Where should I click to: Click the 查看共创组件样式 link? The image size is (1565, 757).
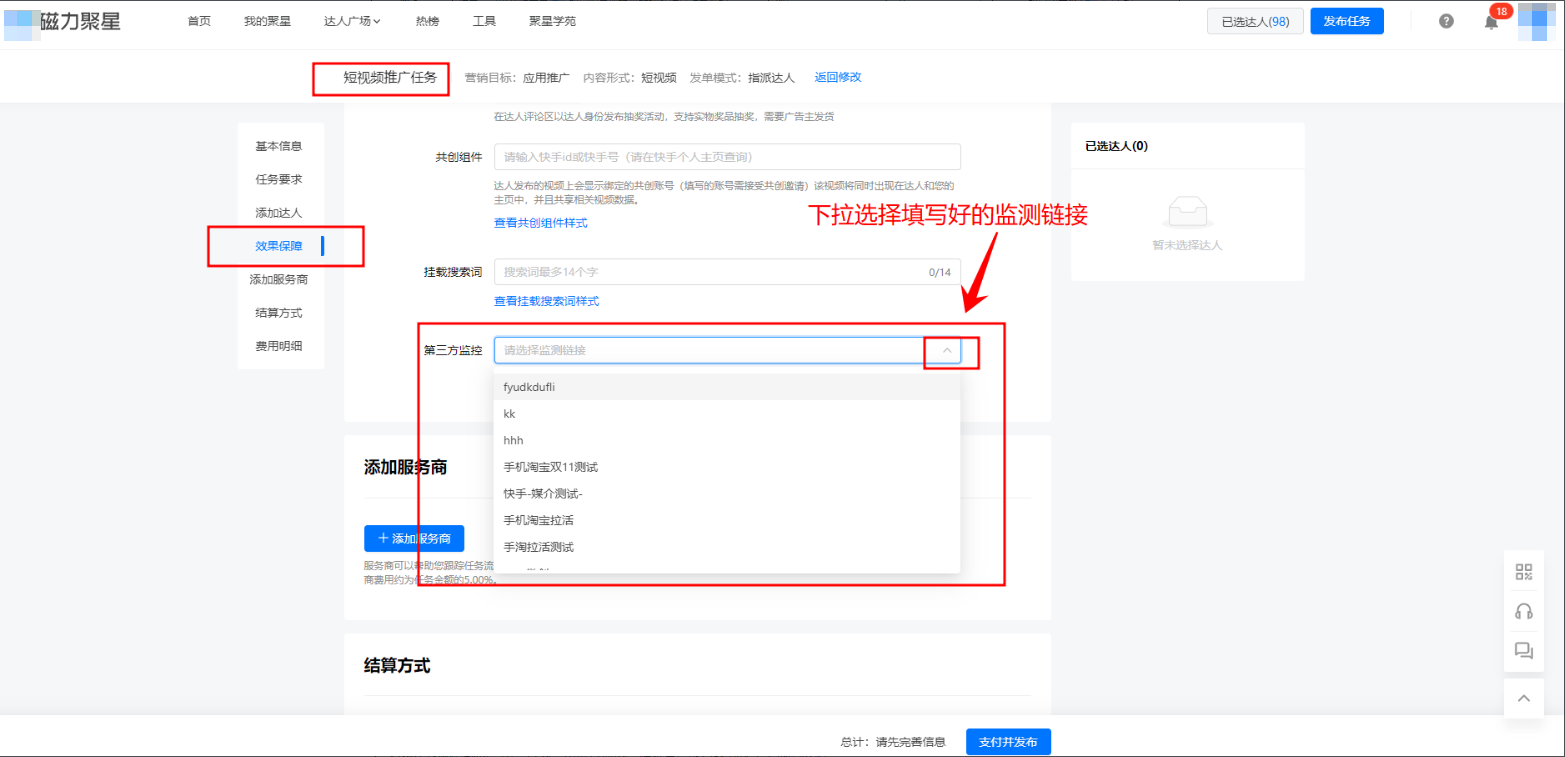coord(541,222)
